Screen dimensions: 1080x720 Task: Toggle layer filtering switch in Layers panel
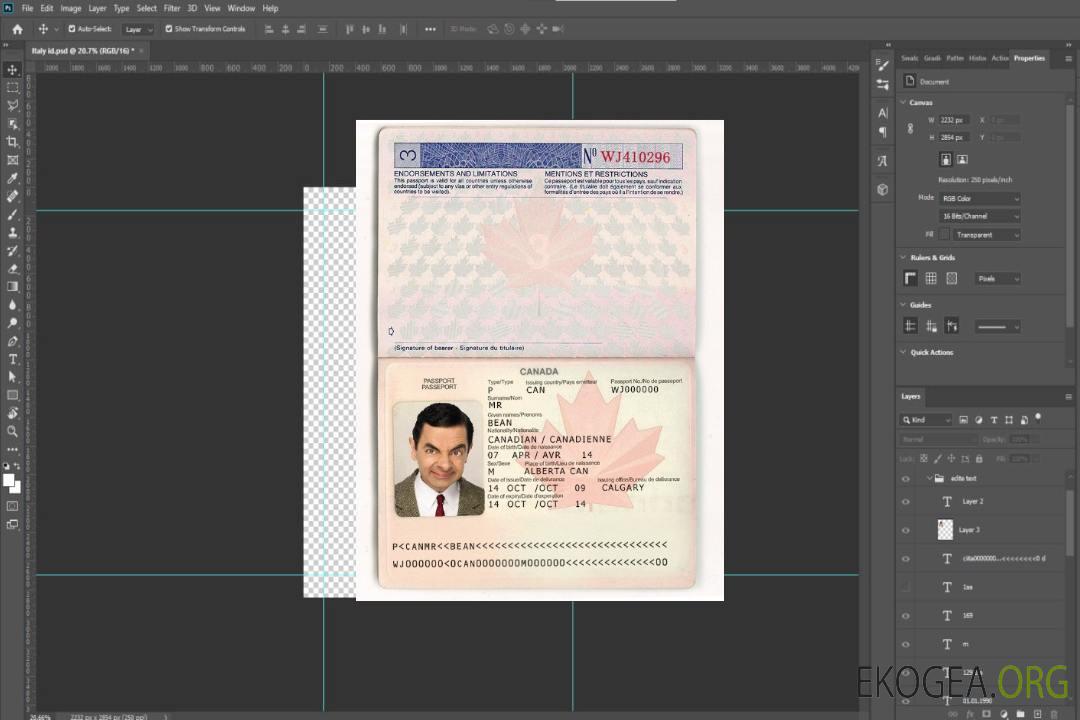coord(1038,418)
